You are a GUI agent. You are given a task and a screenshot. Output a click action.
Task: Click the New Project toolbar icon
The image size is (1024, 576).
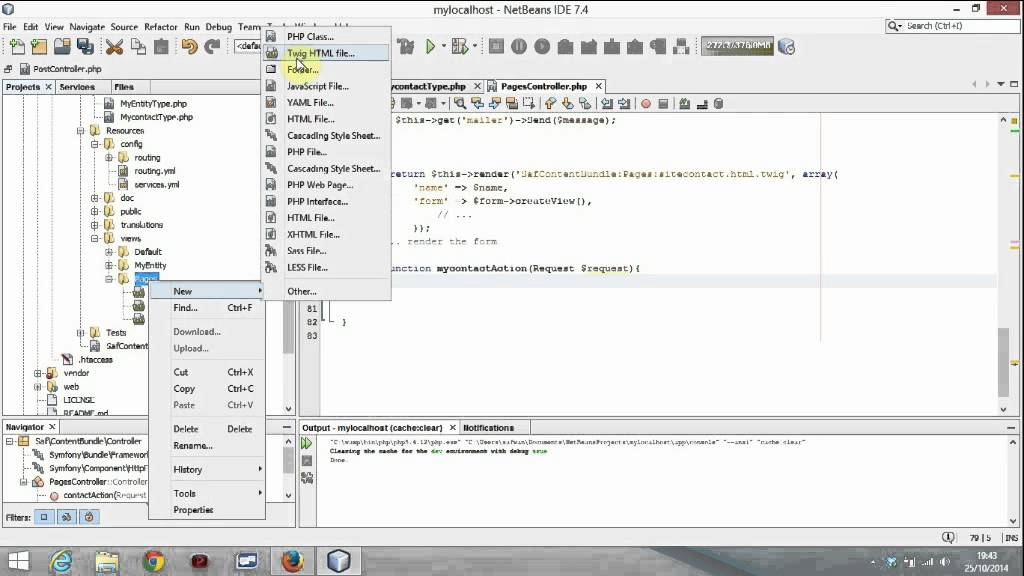tap(39, 46)
